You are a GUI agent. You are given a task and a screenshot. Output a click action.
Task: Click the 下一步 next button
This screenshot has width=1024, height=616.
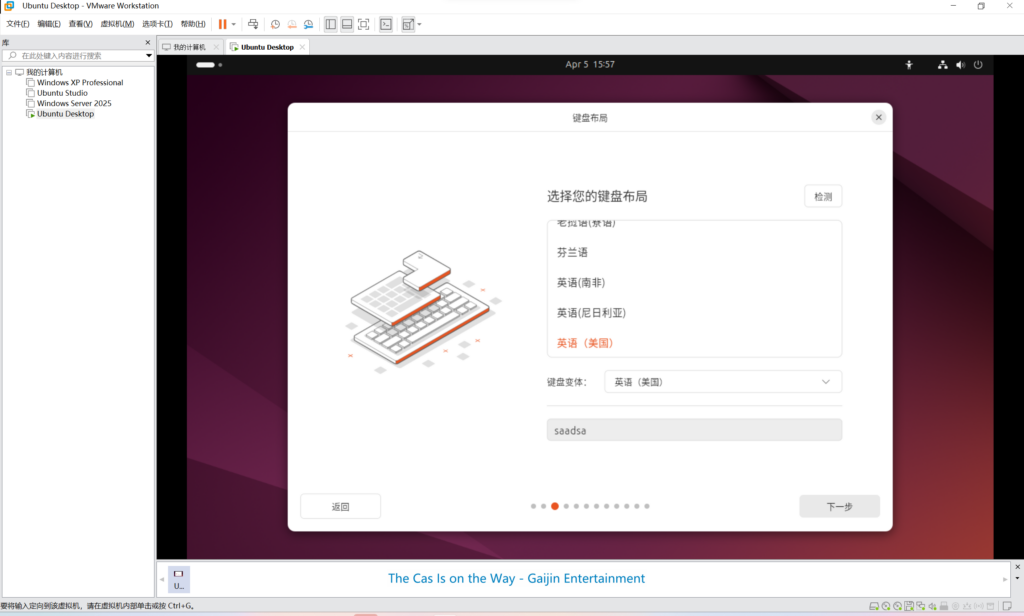tap(839, 506)
